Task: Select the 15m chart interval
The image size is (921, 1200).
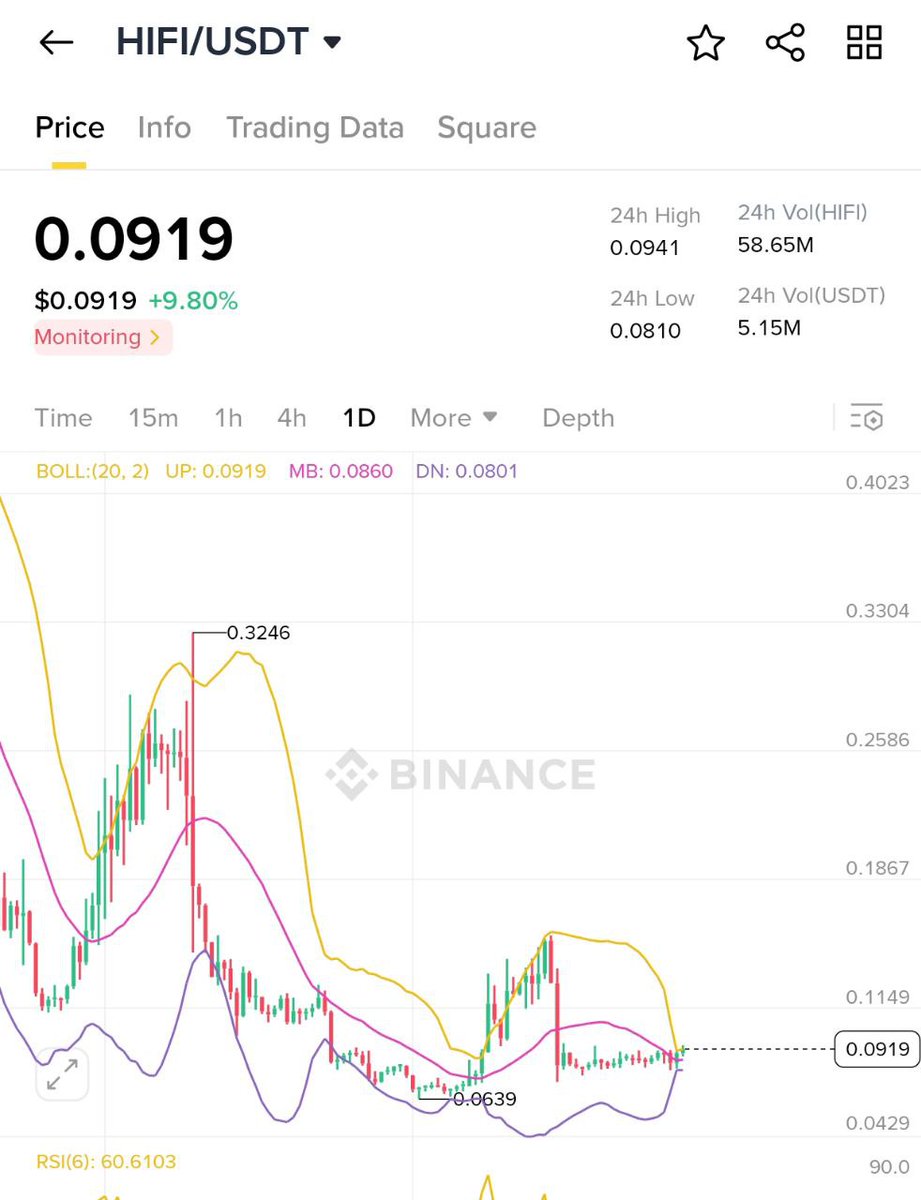Action: coord(153,418)
